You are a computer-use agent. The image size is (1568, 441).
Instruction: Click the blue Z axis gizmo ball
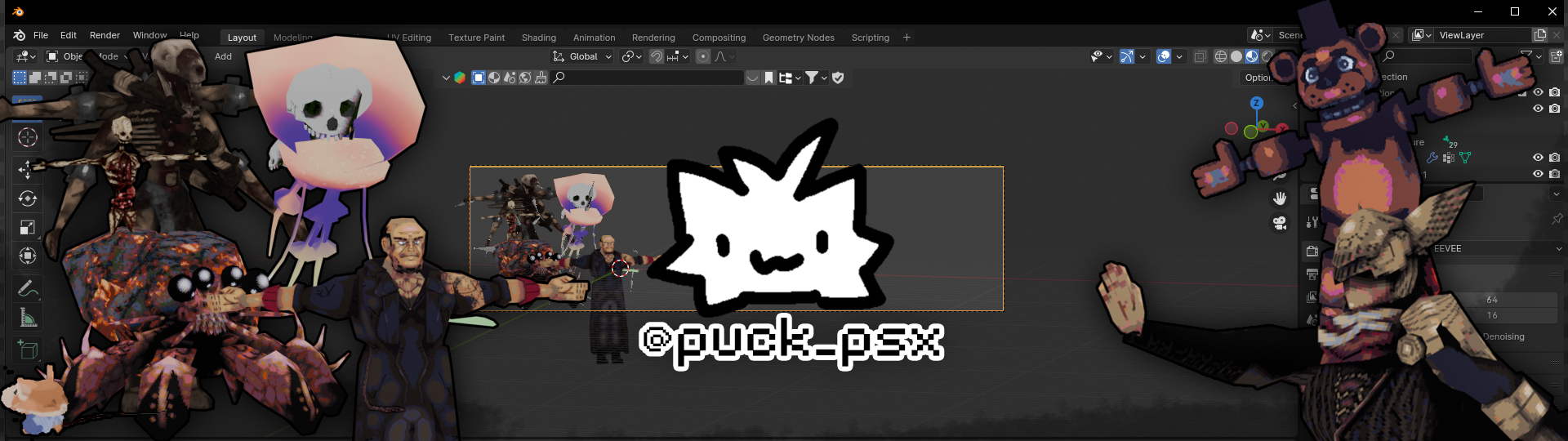(x=1257, y=103)
